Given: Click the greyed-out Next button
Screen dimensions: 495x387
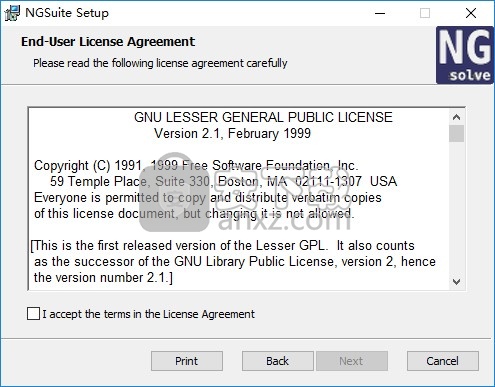Looking at the screenshot, I should 352,361.
